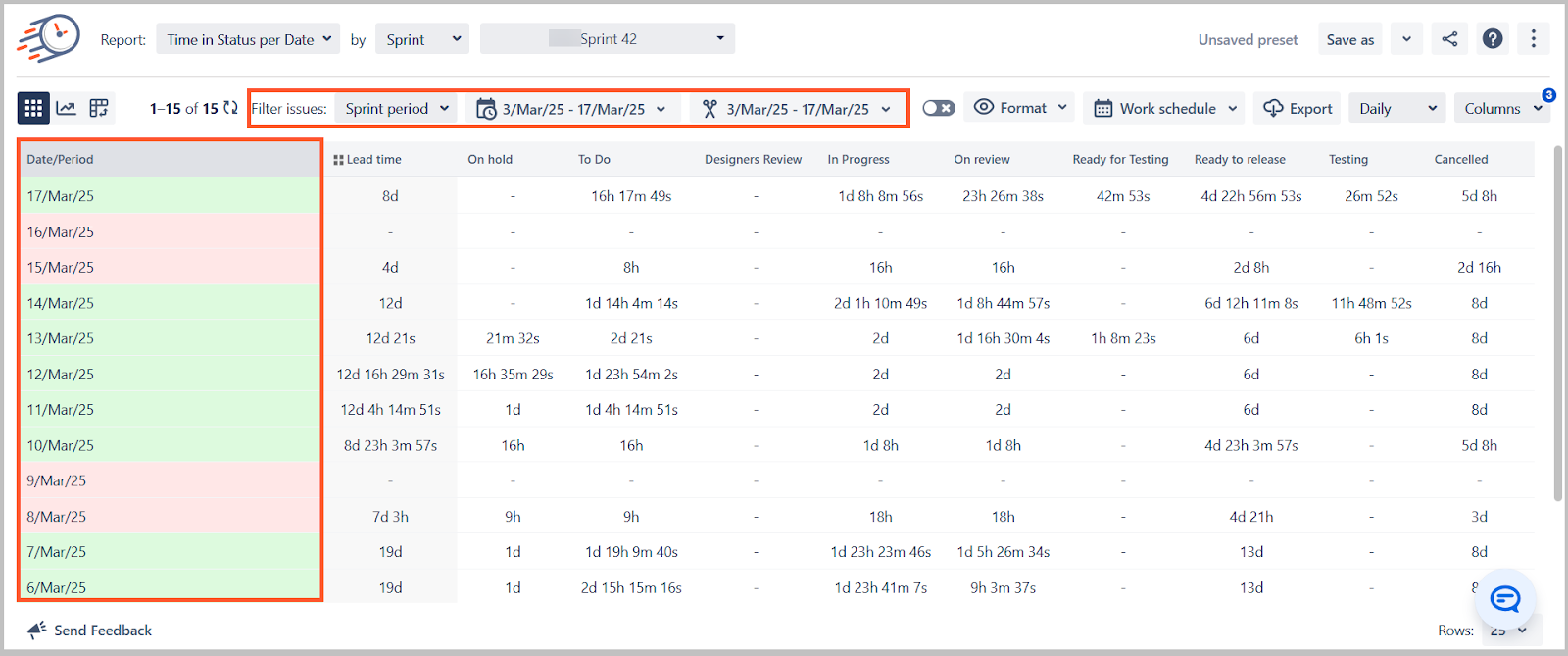Open the help question mark icon
1568x656 pixels.
1493,39
